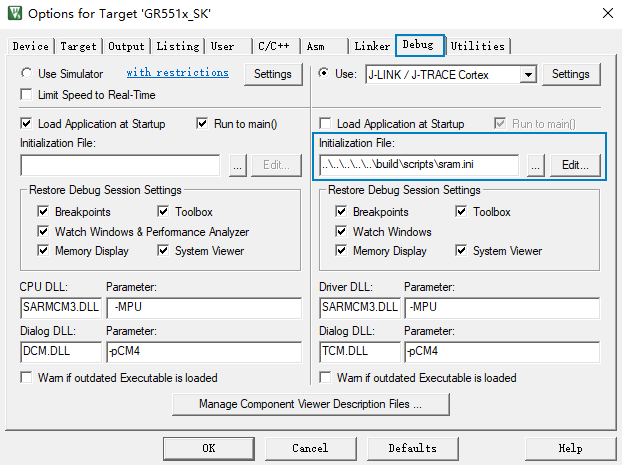
Task: Toggle Watch Windows & Performance Analyzer checkbox
Action: point(43,231)
